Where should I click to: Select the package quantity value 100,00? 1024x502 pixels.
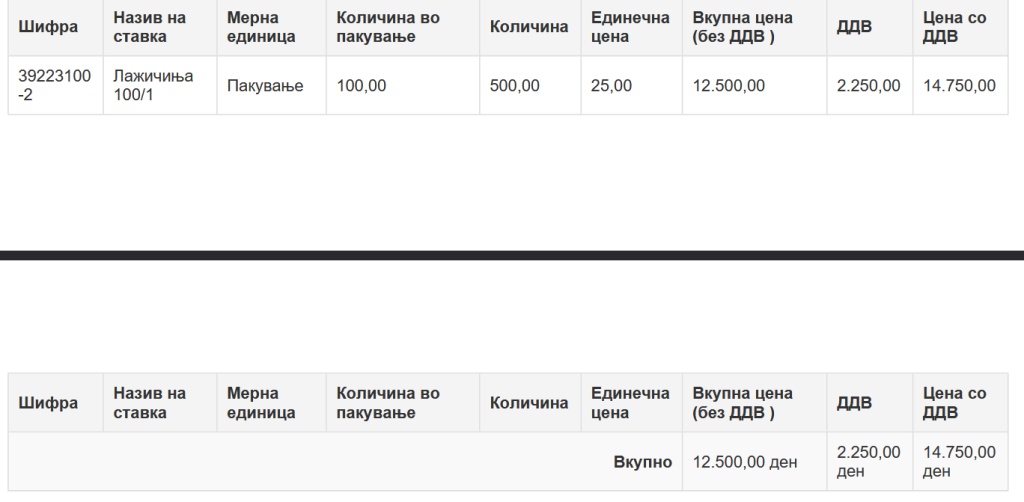(x=362, y=86)
